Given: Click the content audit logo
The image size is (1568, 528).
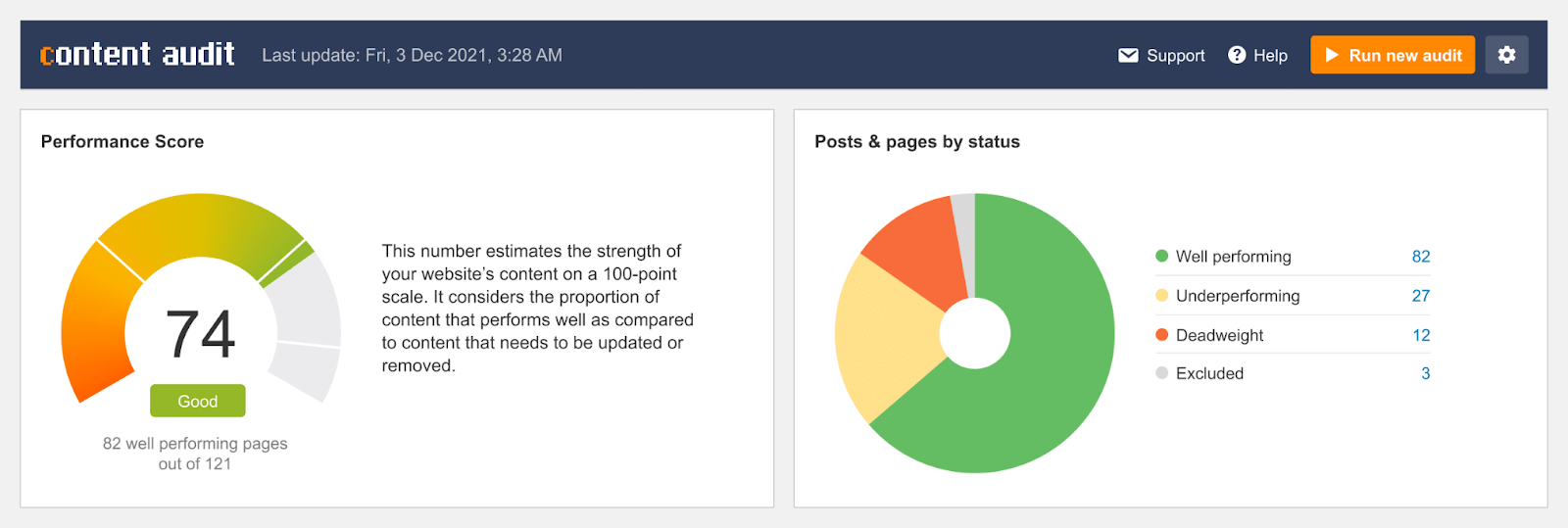Looking at the screenshot, I should [x=137, y=54].
